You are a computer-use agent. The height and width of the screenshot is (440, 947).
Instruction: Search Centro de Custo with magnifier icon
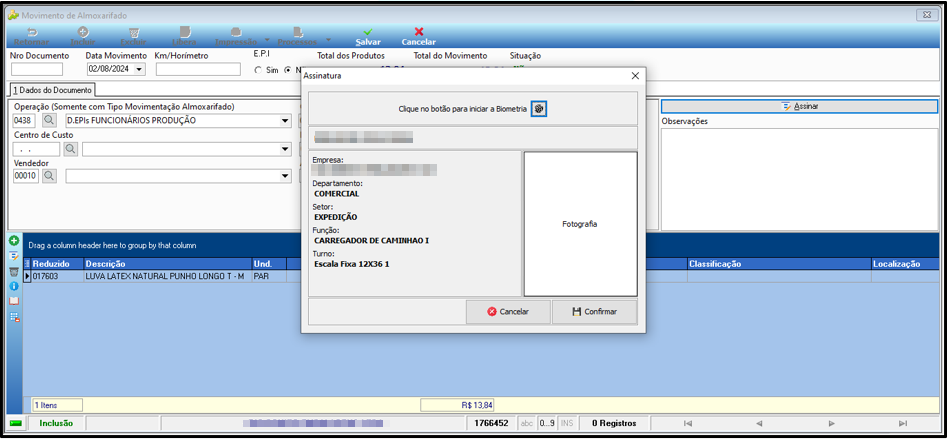pos(71,148)
